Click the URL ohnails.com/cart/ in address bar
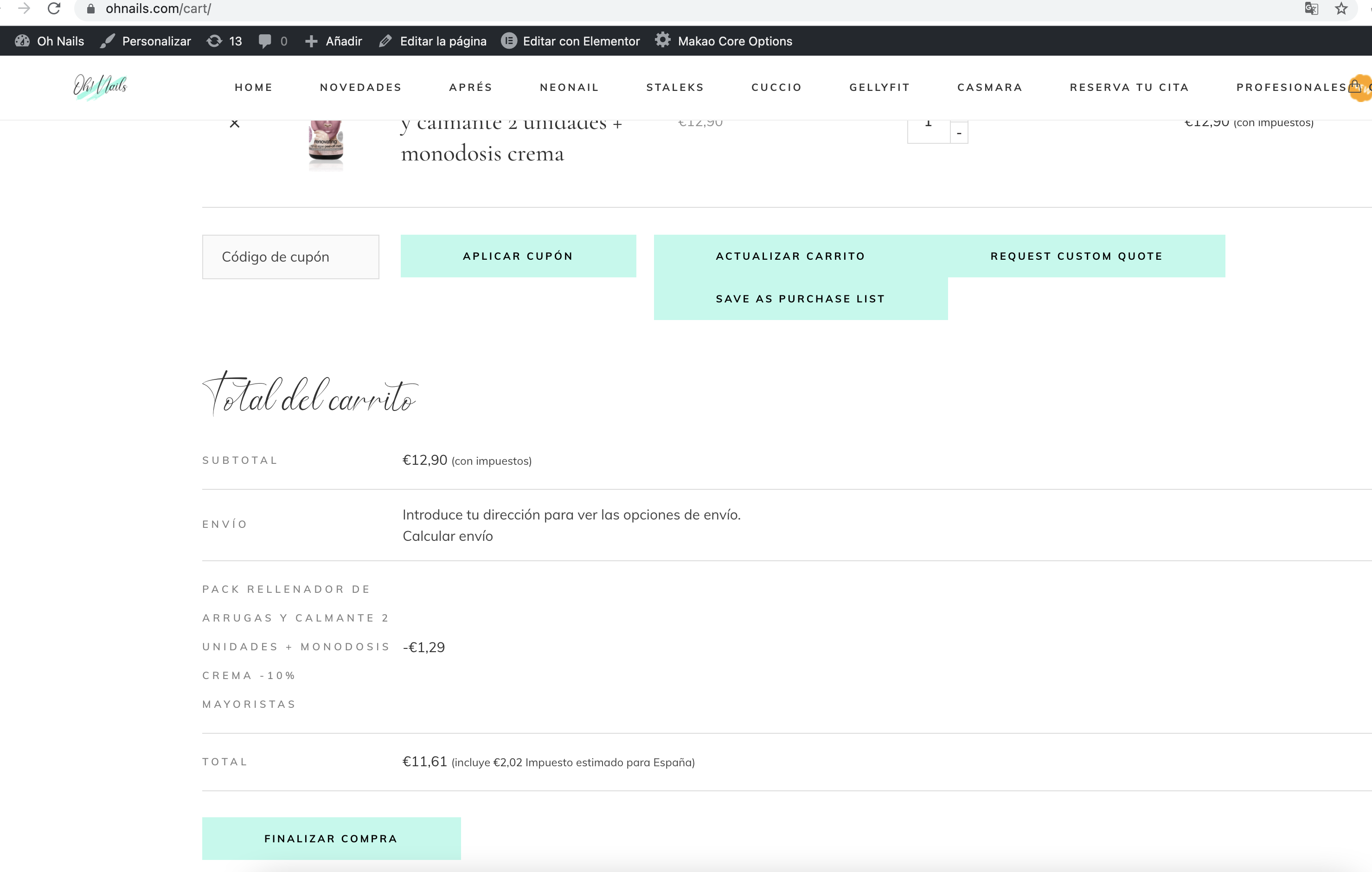Screen dimensions: 1372x872 click(x=158, y=8)
